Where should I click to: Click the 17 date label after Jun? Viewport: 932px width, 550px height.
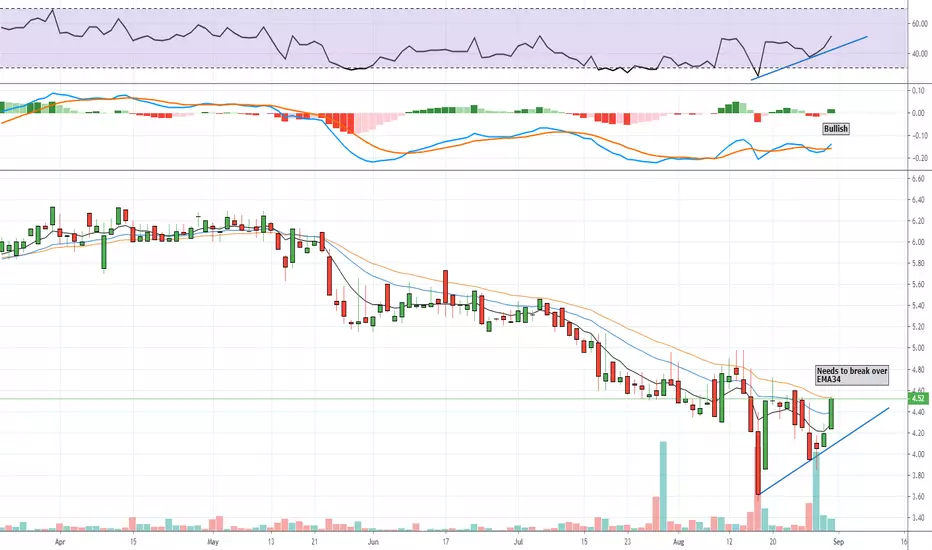pyautogui.click(x=446, y=542)
